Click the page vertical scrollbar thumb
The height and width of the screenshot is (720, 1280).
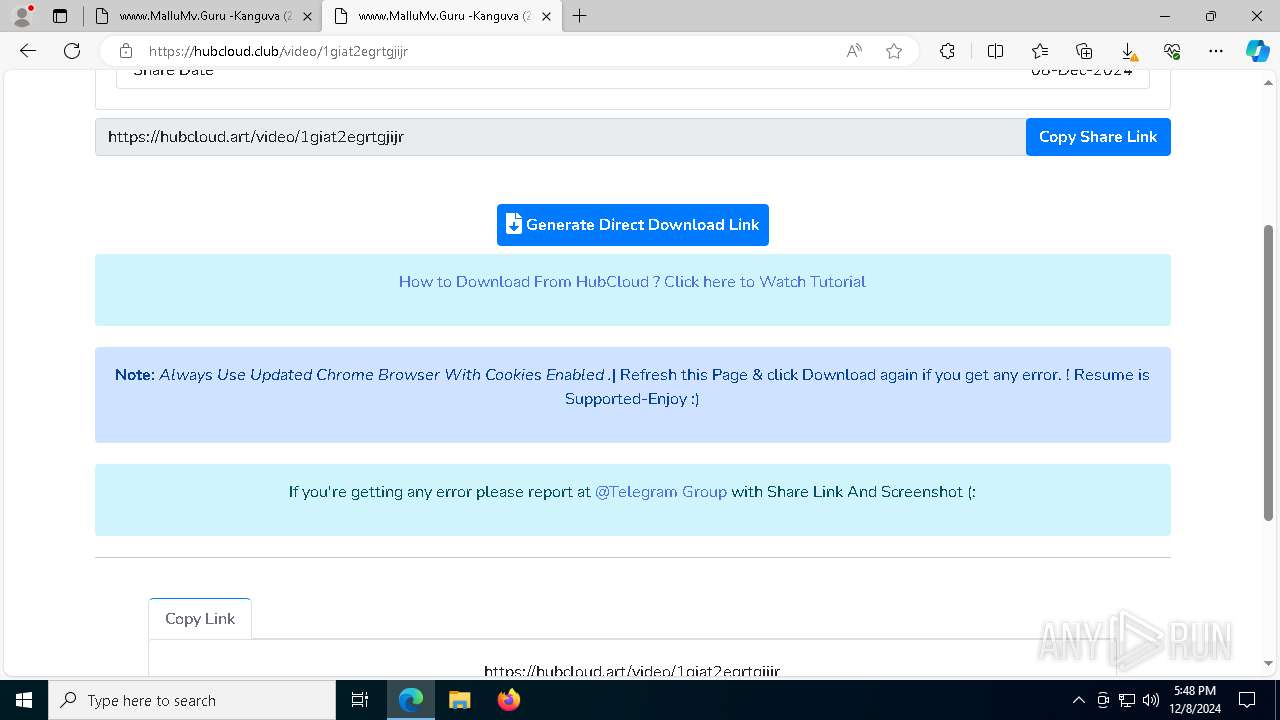point(1269,372)
